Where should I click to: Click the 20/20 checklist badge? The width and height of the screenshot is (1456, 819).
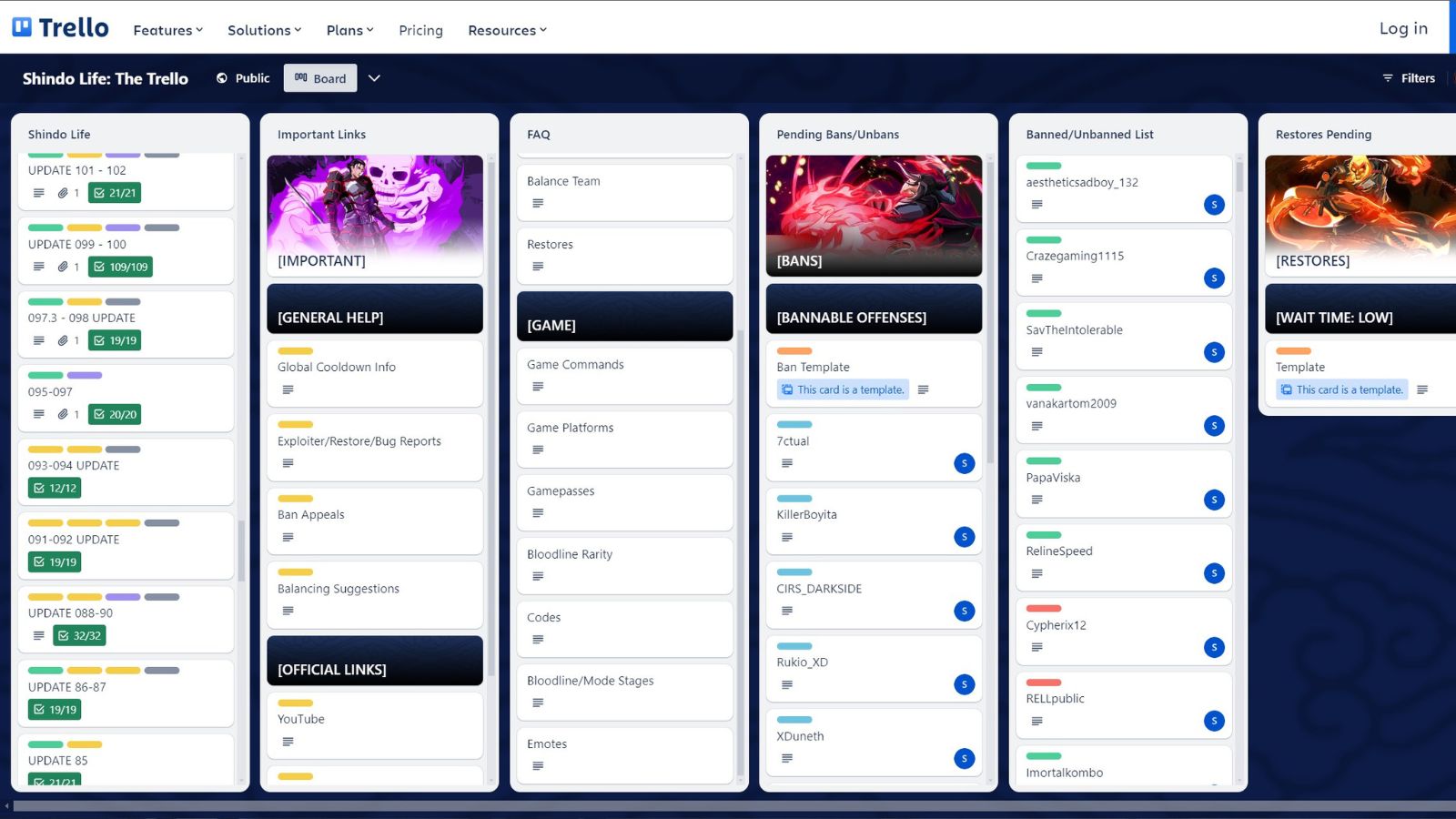click(115, 414)
